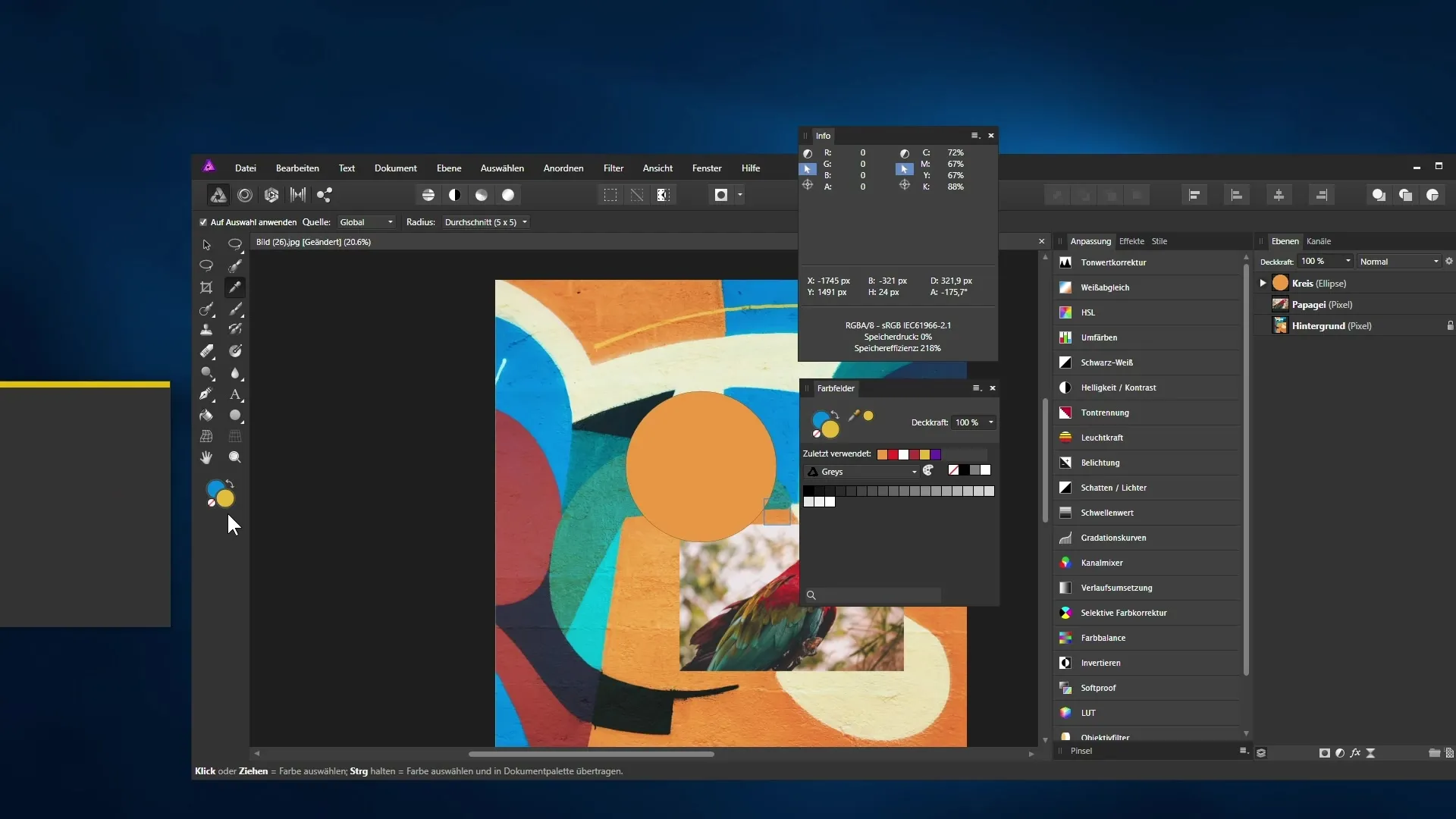Close the Info panel

[x=990, y=136]
